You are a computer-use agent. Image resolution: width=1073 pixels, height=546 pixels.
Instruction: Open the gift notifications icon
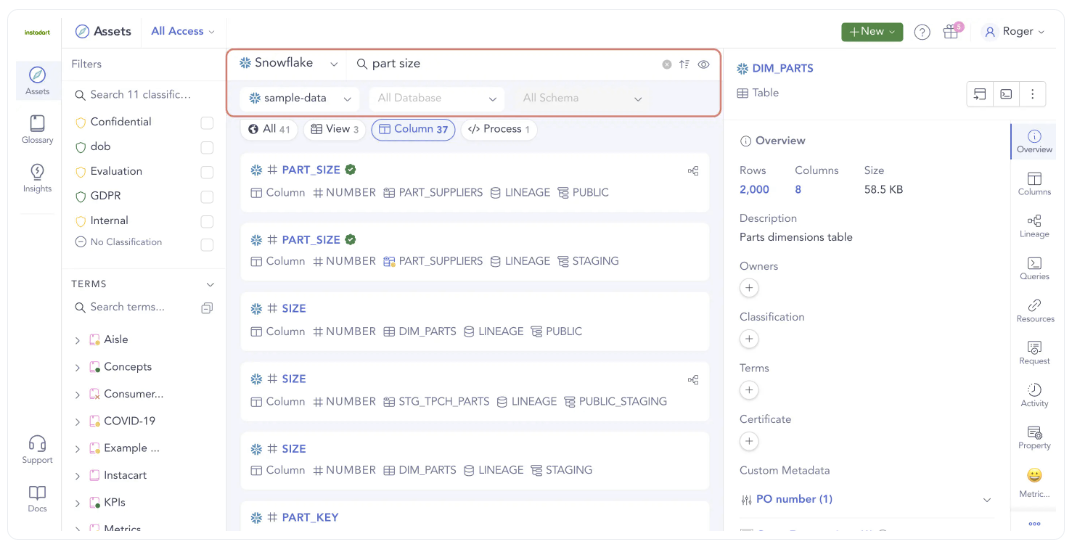[x=951, y=32]
